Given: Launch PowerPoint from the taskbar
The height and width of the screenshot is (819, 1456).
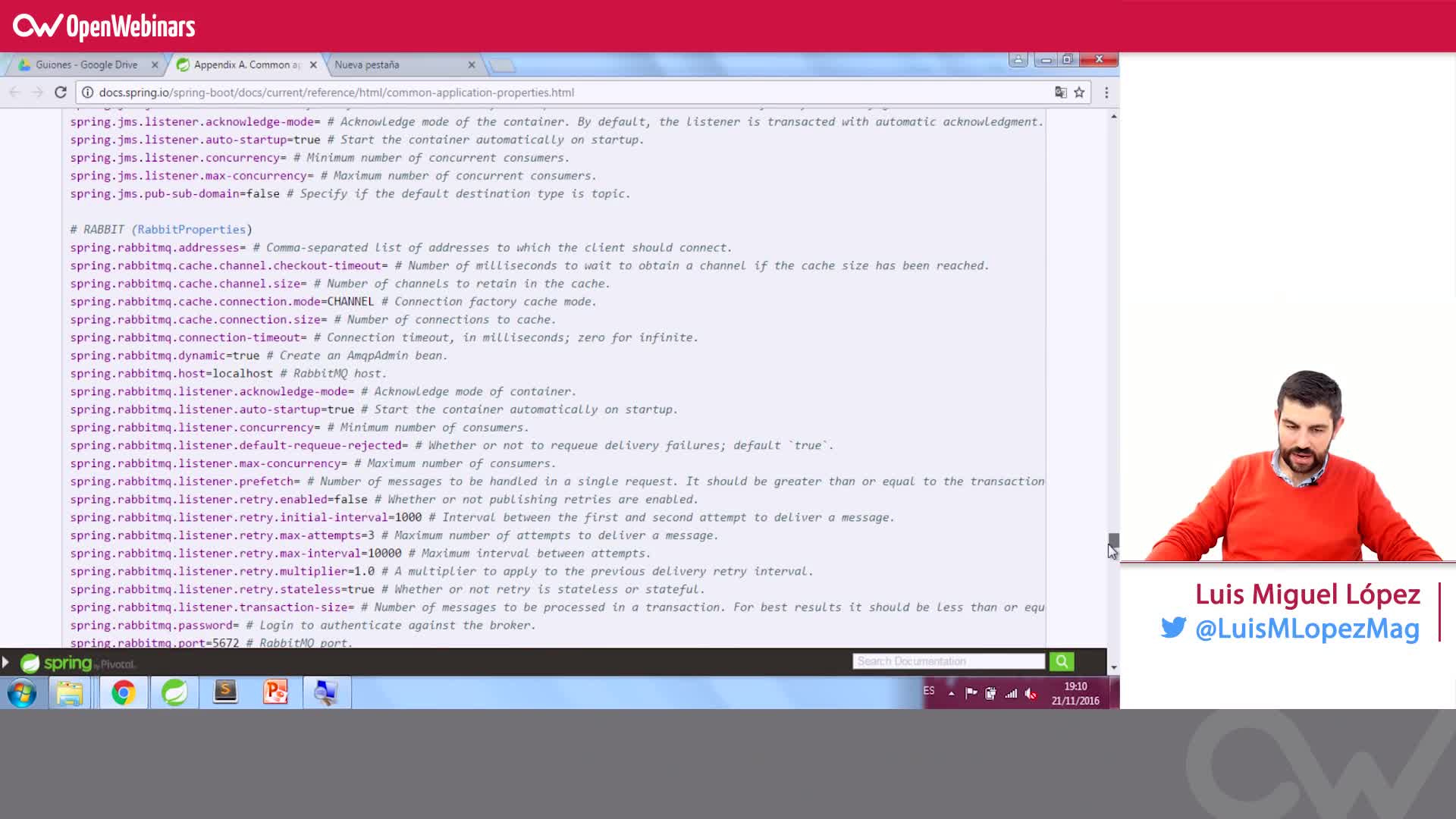Looking at the screenshot, I should (275, 692).
